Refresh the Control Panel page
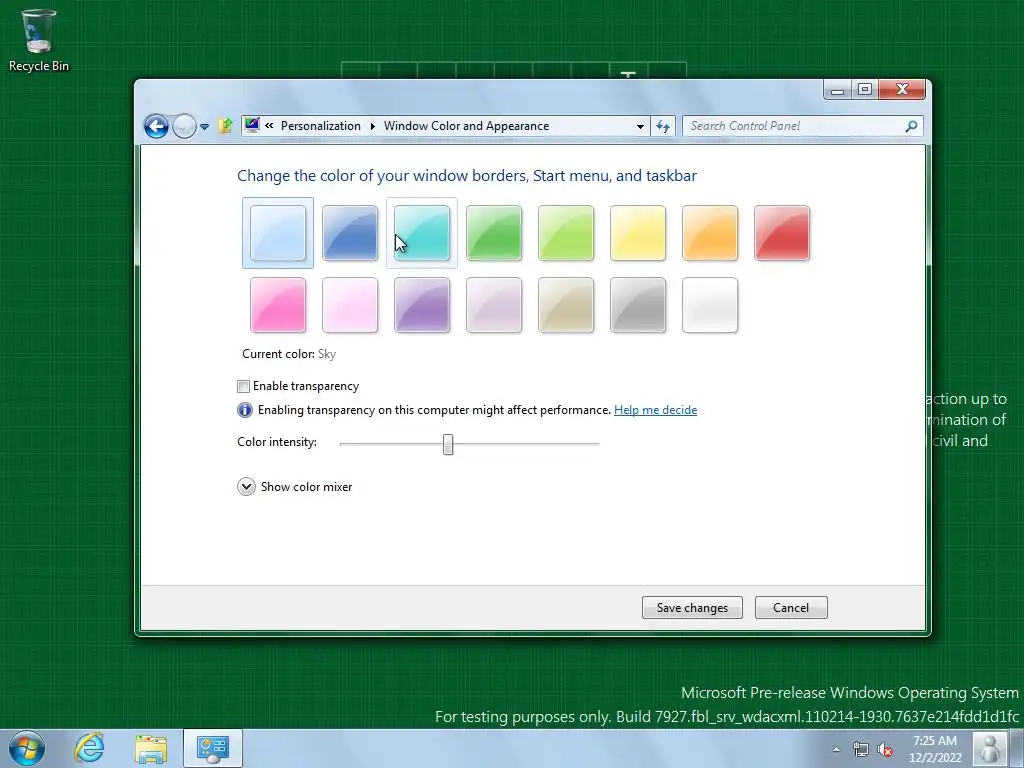The width and height of the screenshot is (1024, 768). click(x=663, y=126)
